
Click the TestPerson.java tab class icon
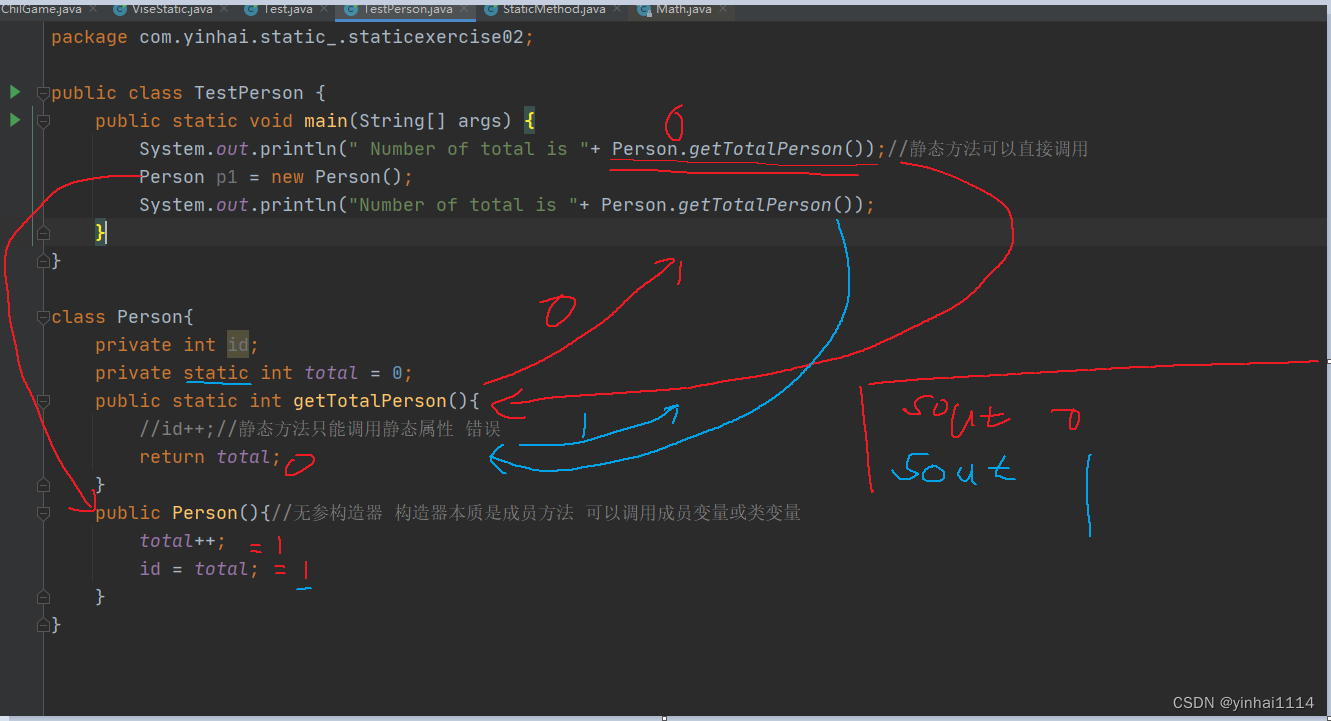coord(351,9)
